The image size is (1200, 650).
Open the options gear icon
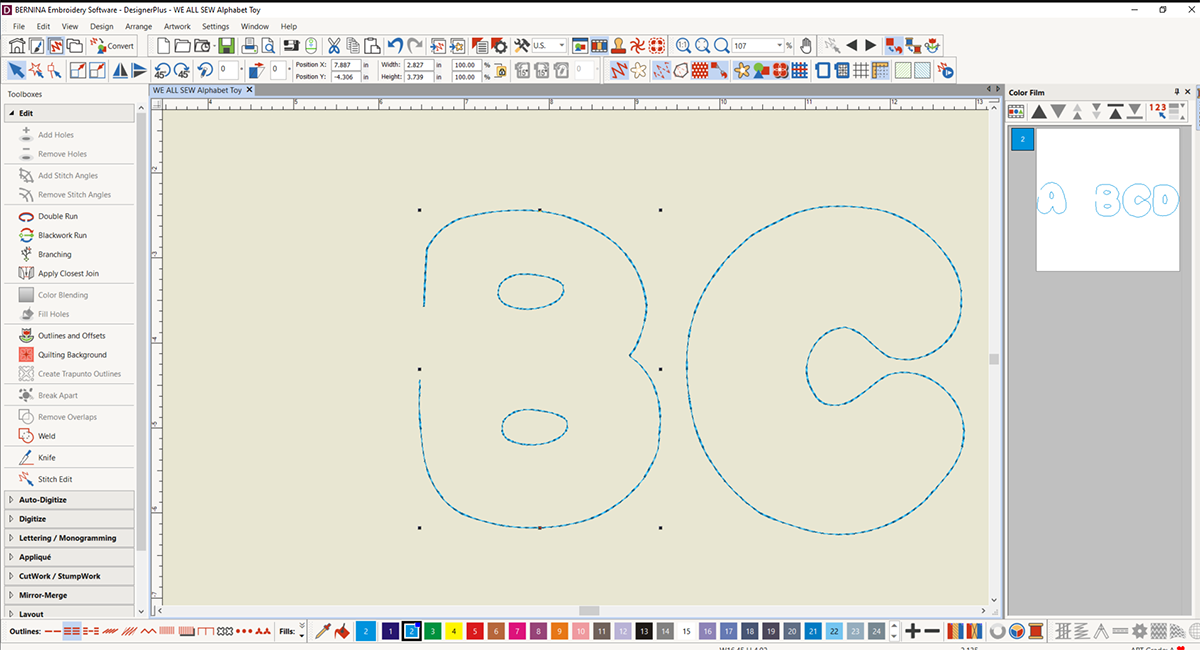coord(500,46)
